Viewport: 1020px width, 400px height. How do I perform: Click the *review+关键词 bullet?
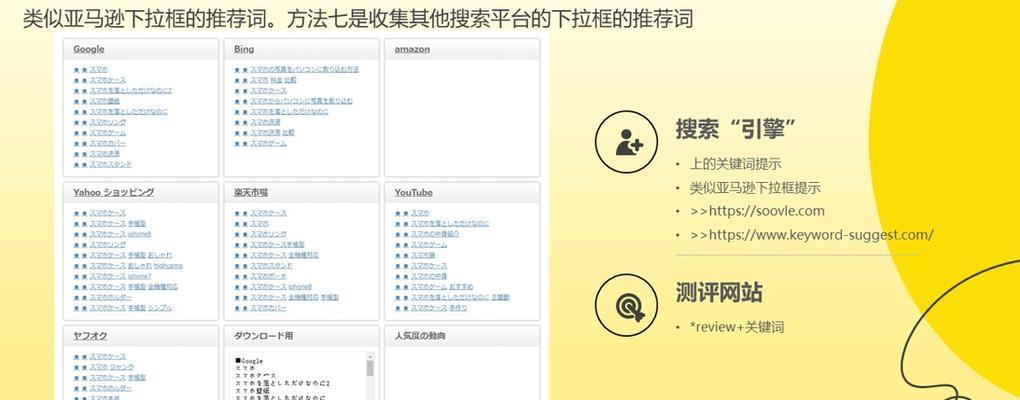tap(737, 327)
